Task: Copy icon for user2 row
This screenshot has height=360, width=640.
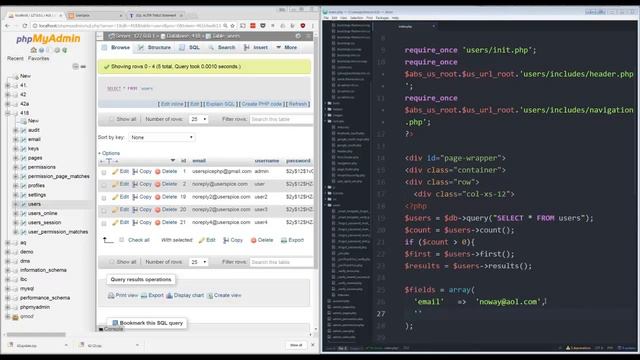Action: (135, 197)
